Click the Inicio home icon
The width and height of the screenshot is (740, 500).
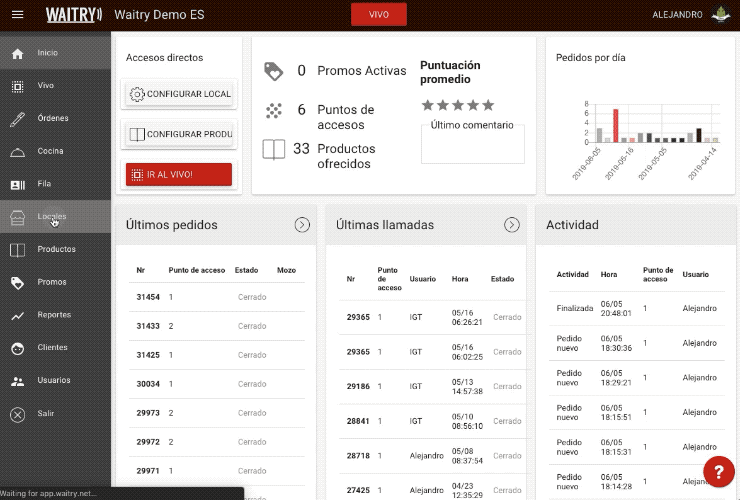(17, 53)
